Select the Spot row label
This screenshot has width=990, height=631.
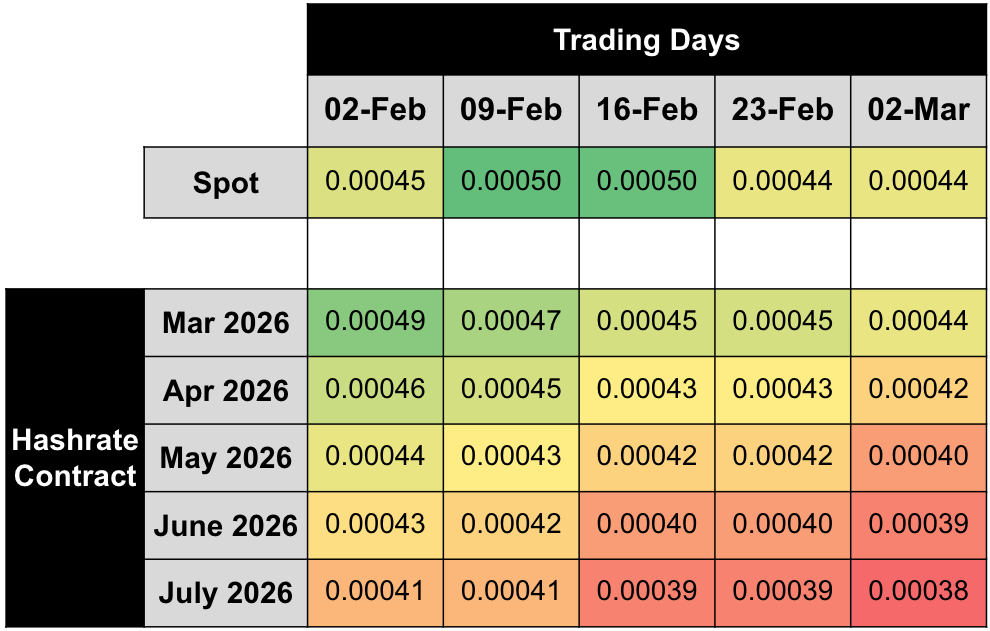(x=226, y=183)
